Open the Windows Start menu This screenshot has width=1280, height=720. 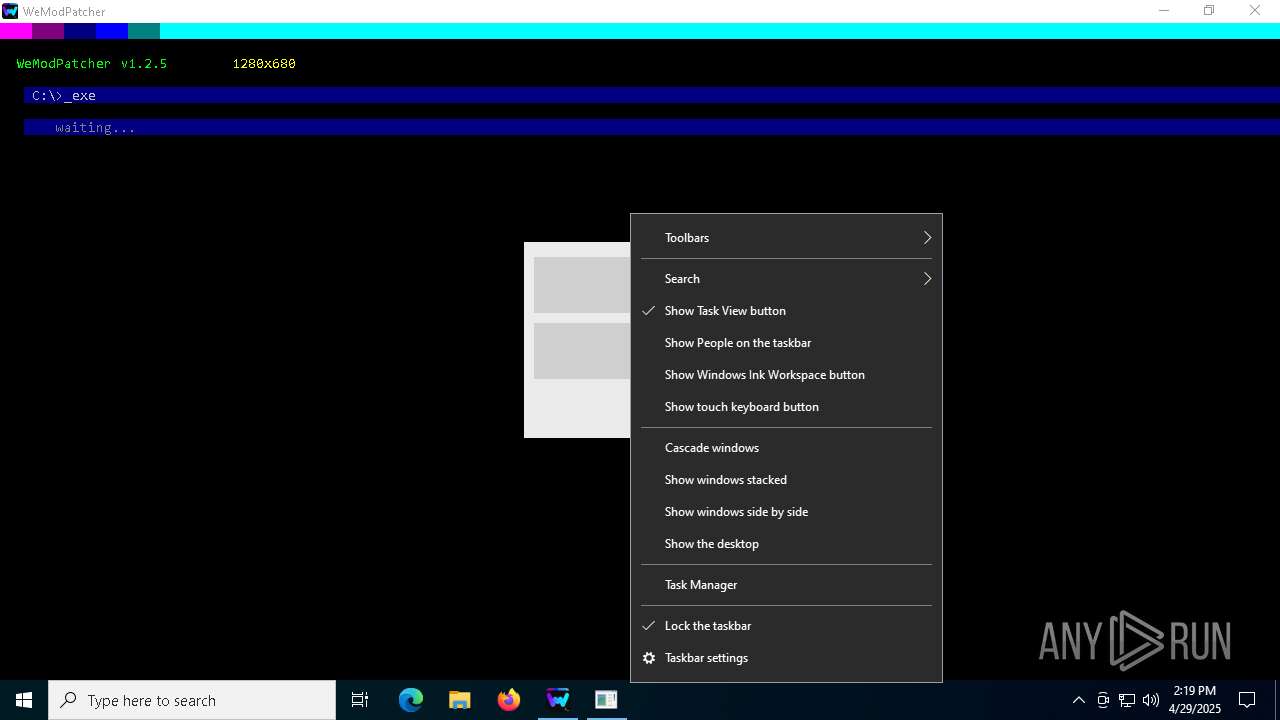pos(24,700)
